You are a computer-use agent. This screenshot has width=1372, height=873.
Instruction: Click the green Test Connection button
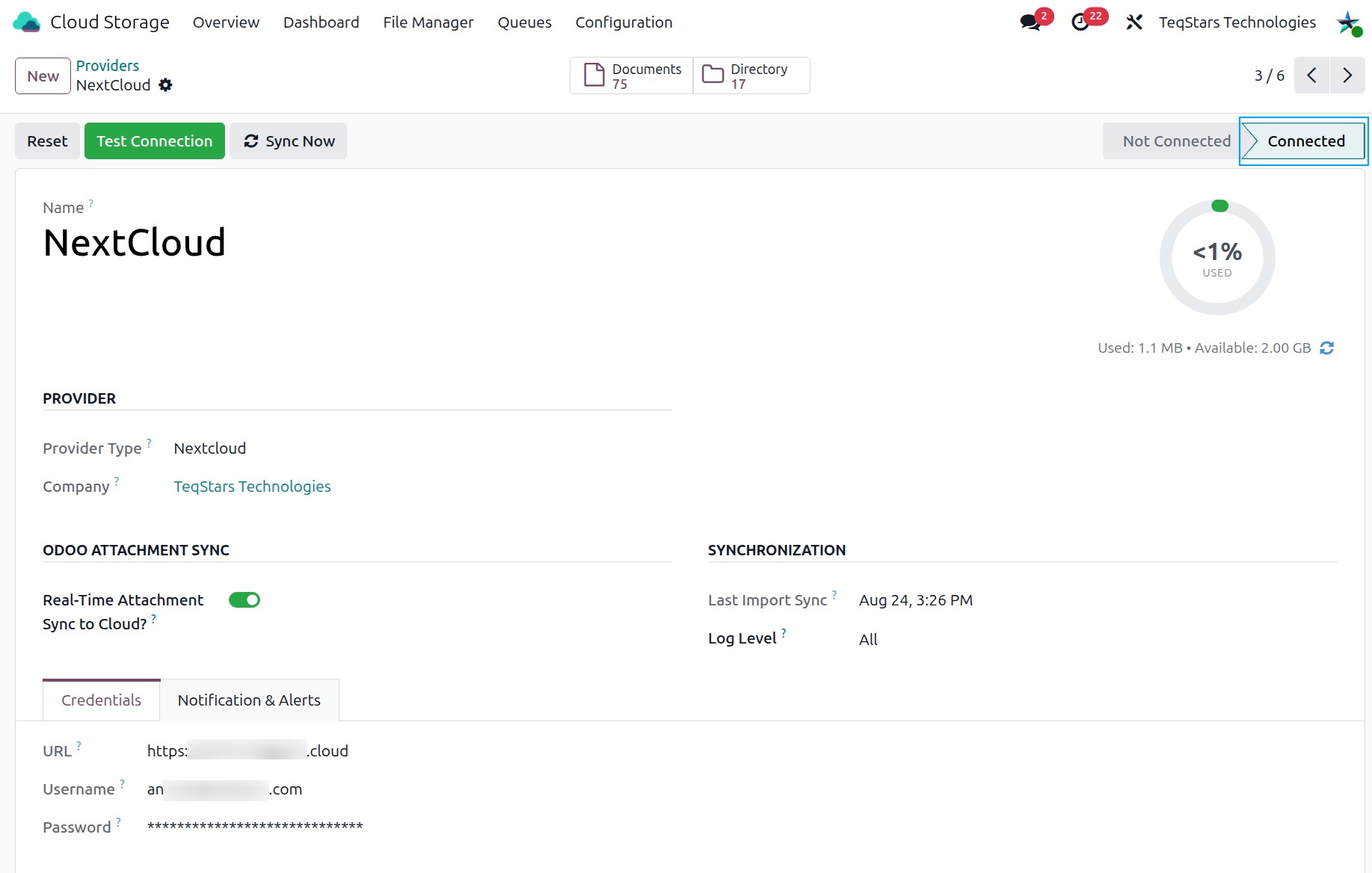[x=155, y=141]
